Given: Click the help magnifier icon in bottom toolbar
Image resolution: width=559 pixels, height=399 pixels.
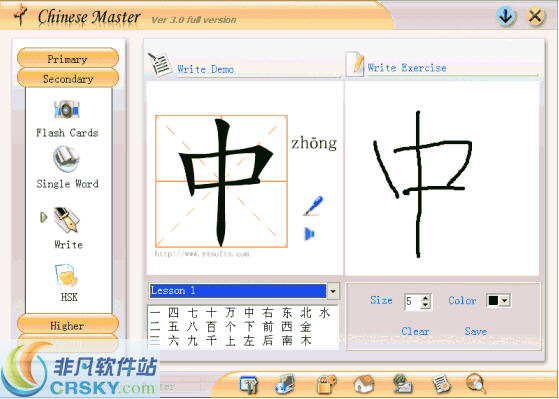Looking at the screenshot, I should click(x=476, y=384).
